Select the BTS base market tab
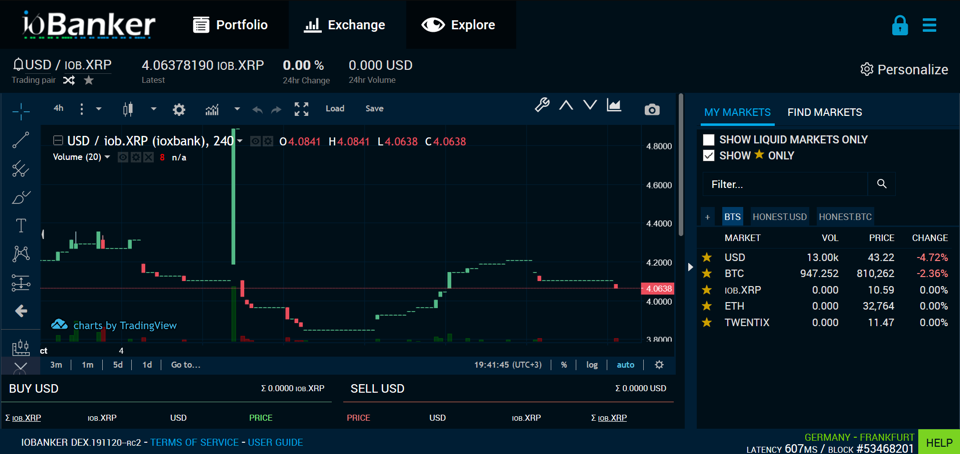The height and width of the screenshot is (454, 960). point(732,216)
